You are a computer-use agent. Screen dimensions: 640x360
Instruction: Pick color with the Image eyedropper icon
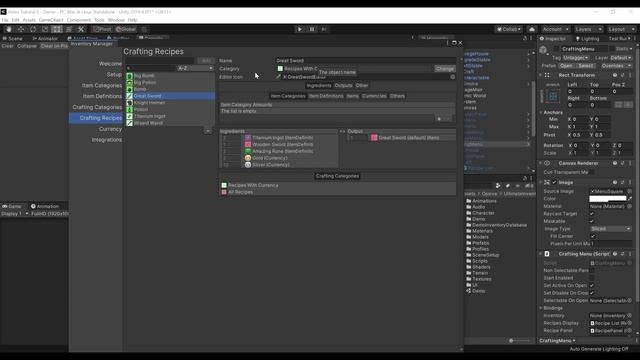(x=630, y=198)
